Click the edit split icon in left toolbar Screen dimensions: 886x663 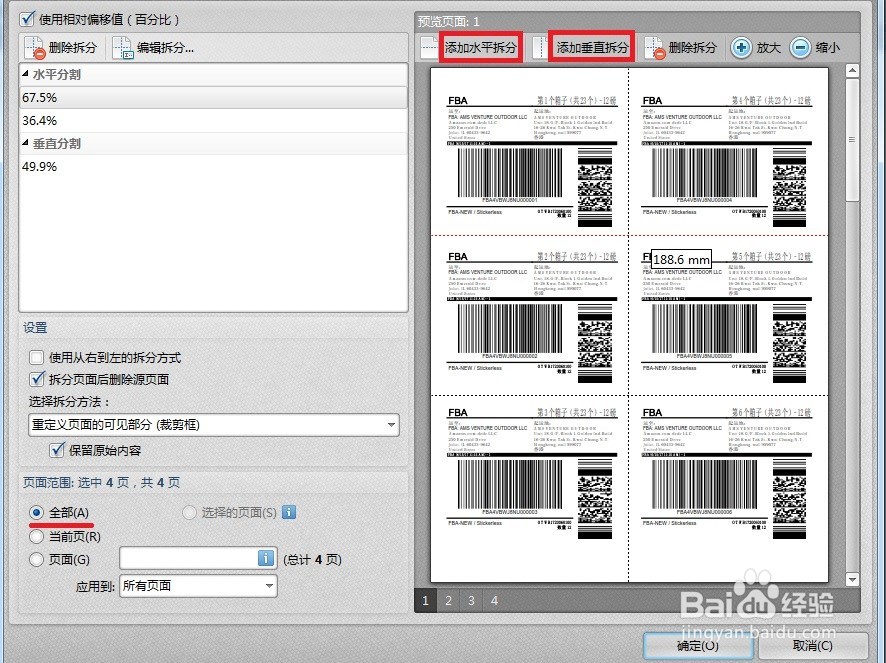pyautogui.click(x=123, y=47)
